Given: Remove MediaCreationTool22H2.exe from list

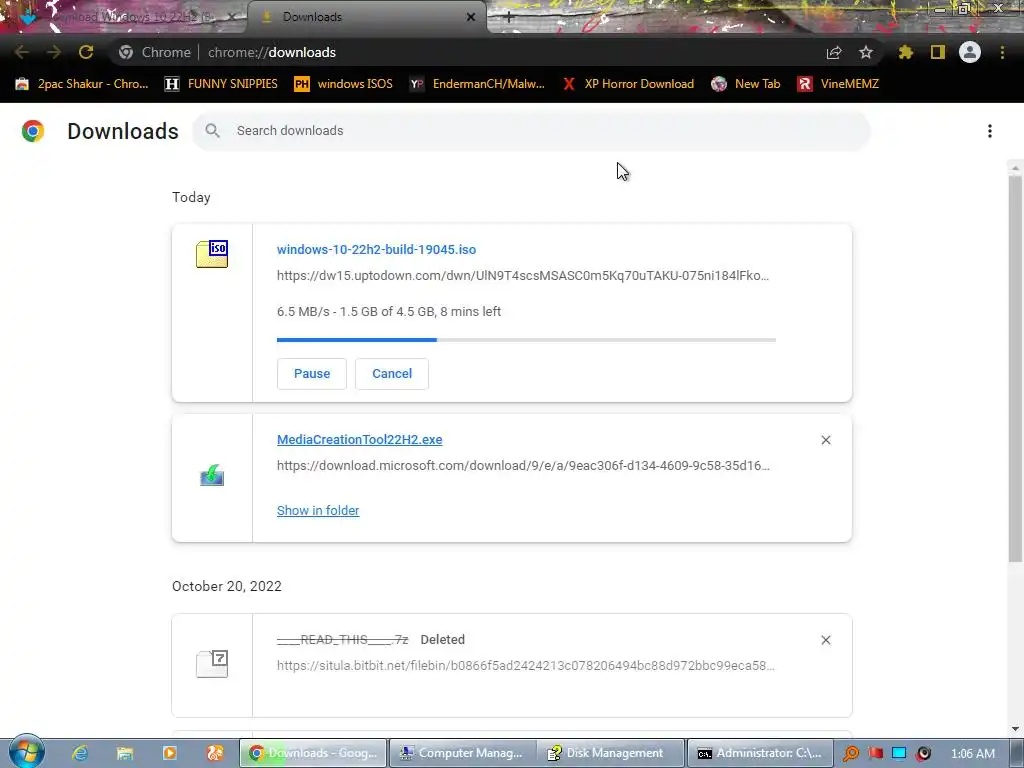Looking at the screenshot, I should [826, 440].
